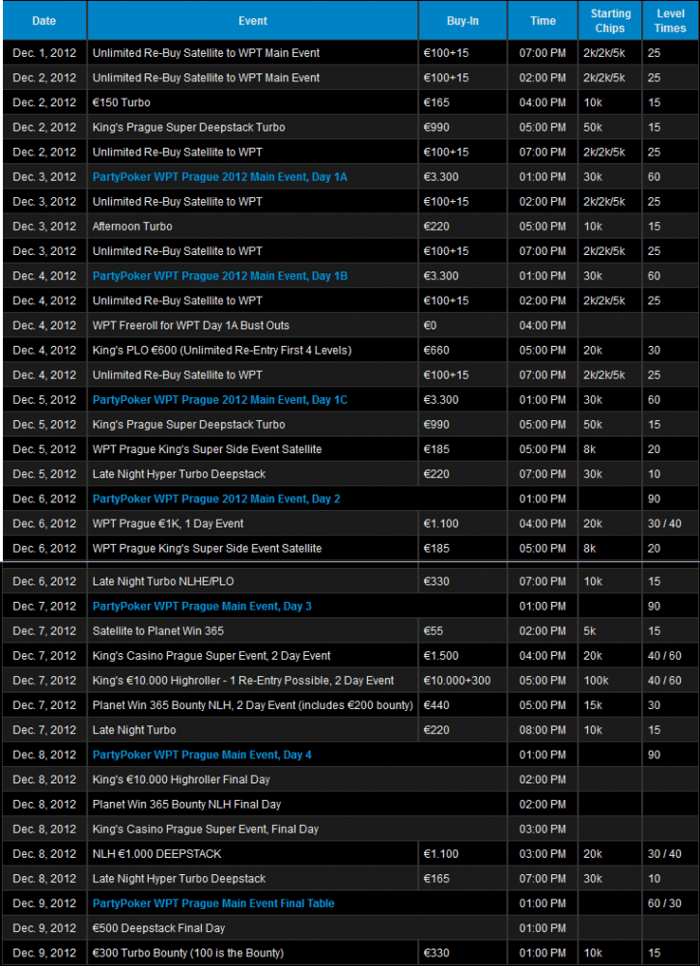Viewport: 700px width, 966px height.
Task: Click the €1.500 buy-in cell
Action: (463, 656)
